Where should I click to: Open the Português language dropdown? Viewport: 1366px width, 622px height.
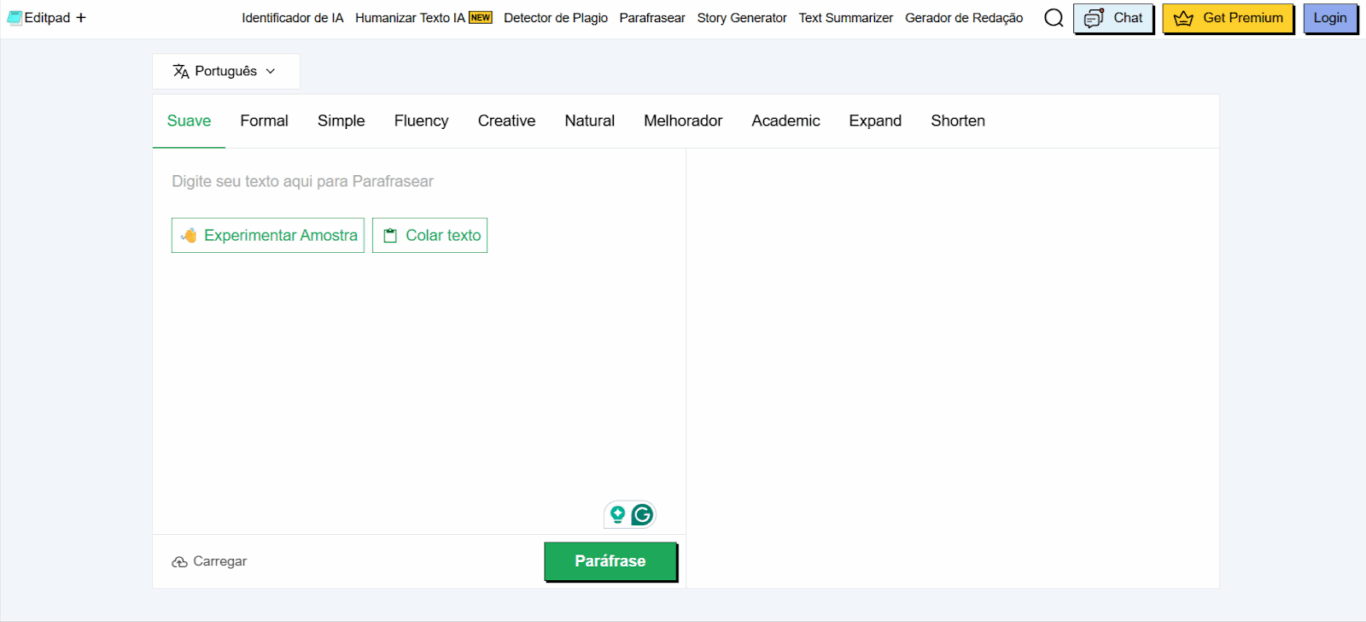pyautogui.click(x=225, y=71)
